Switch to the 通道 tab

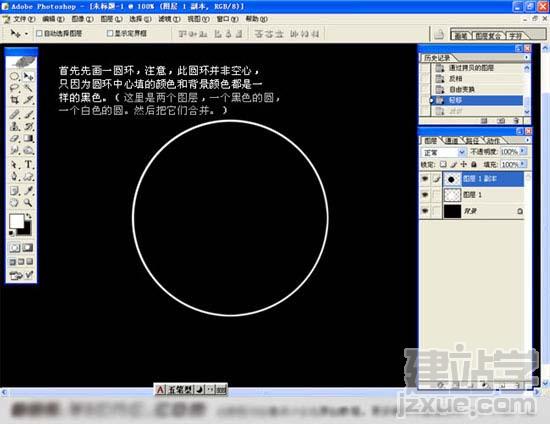pos(451,141)
